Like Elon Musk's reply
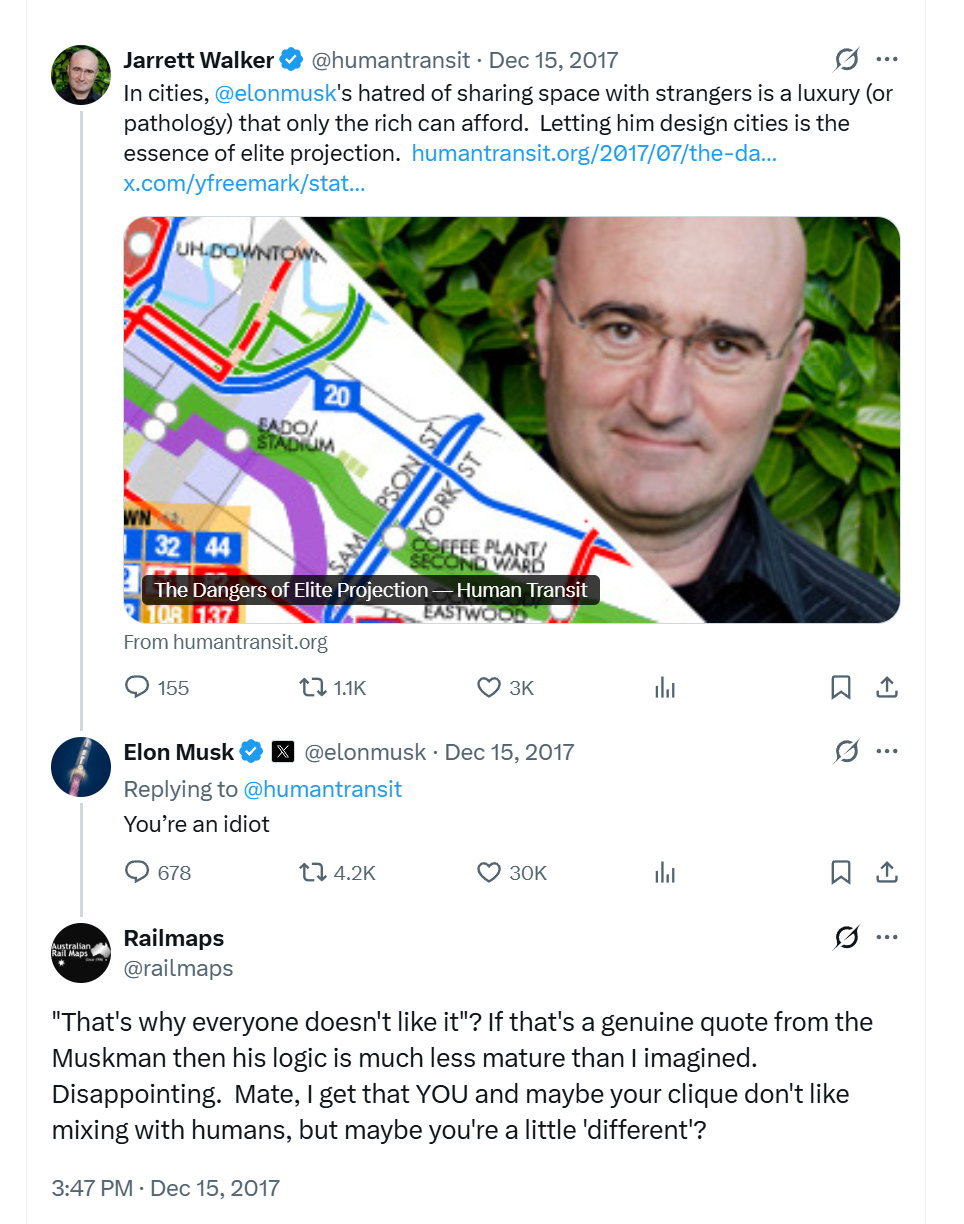964x1224 pixels. [x=488, y=872]
